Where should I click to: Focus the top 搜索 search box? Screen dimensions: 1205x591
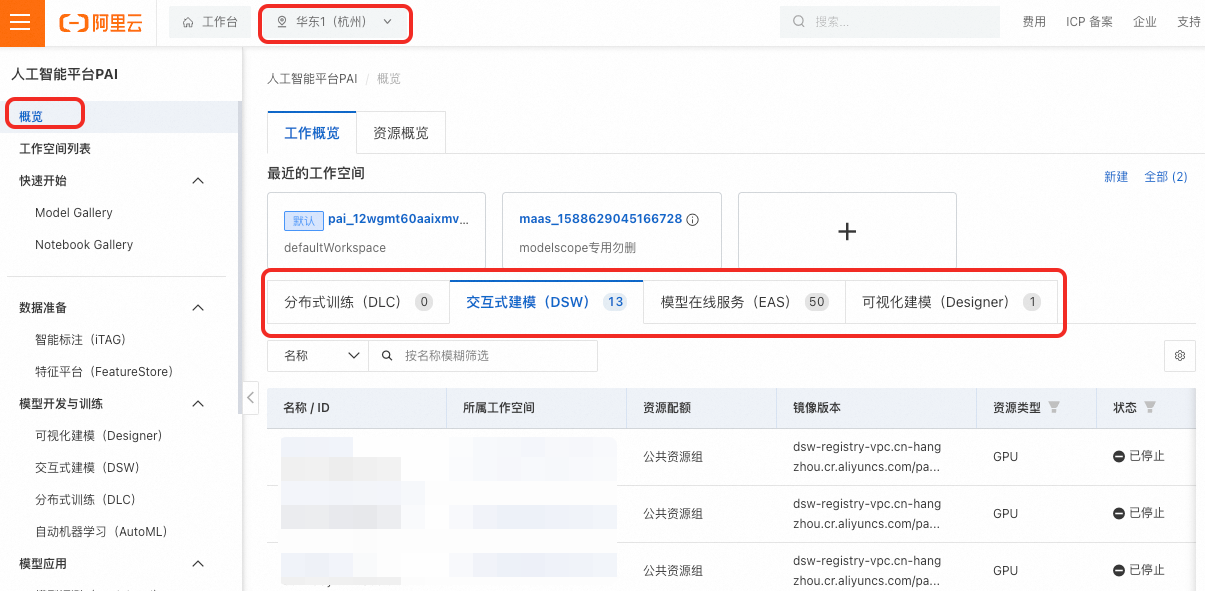[x=890, y=22]
